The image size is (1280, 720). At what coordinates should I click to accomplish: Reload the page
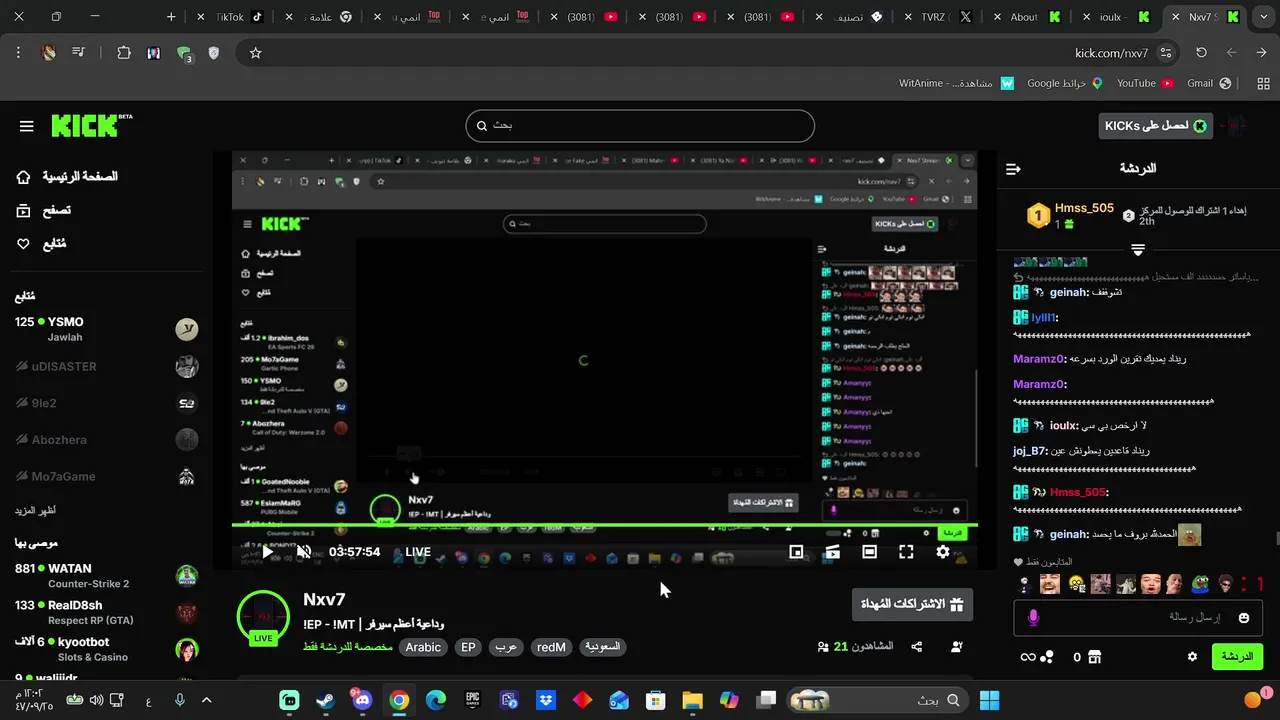[1201, 53]
